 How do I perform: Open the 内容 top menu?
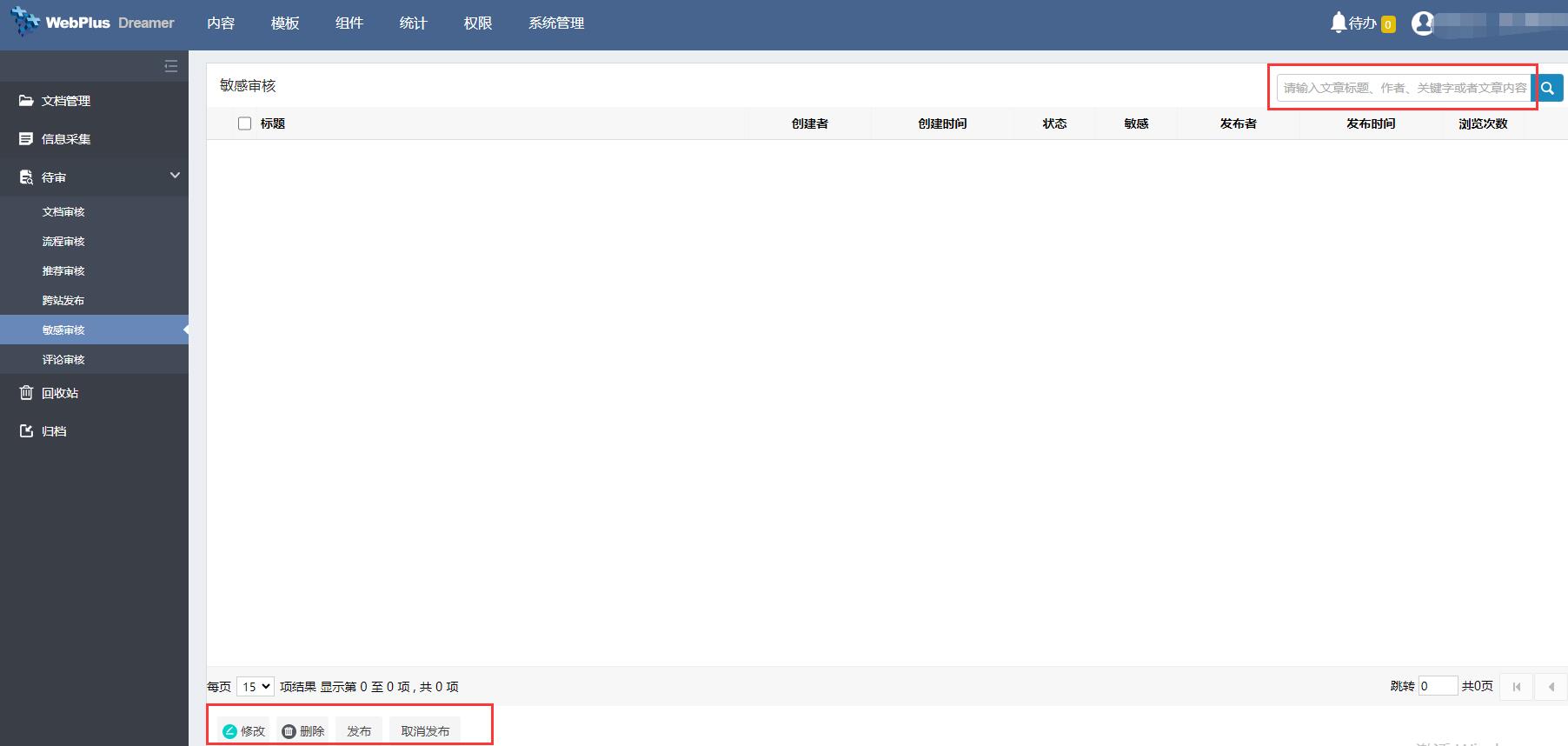tap(221, 23)
